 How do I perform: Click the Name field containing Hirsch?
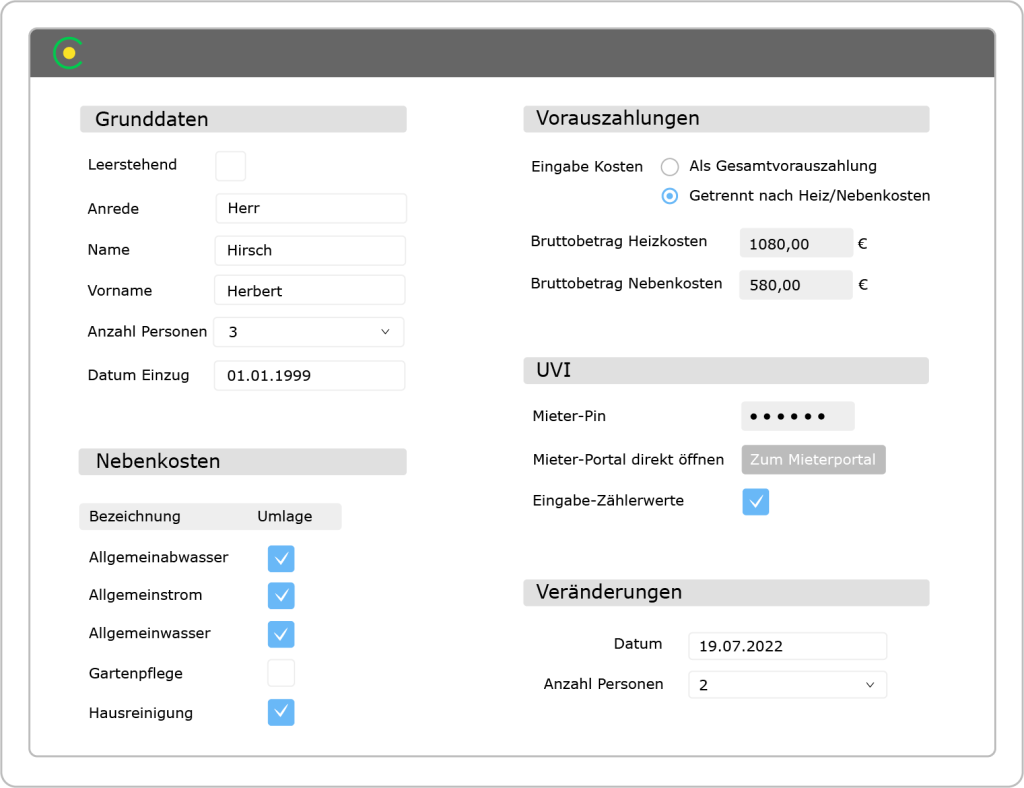pyautogui.click(x=310, y=251)
